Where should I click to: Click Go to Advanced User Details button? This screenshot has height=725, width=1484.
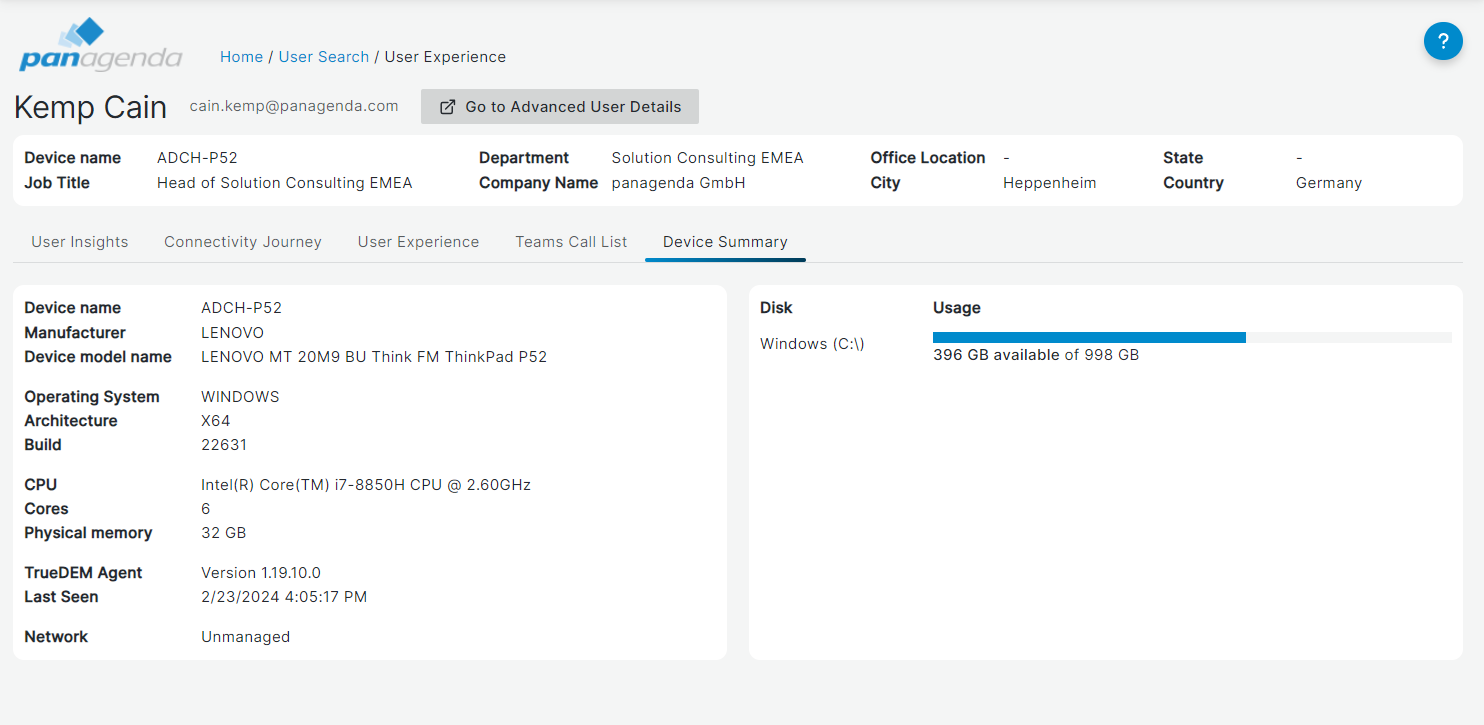click(560, 107)
